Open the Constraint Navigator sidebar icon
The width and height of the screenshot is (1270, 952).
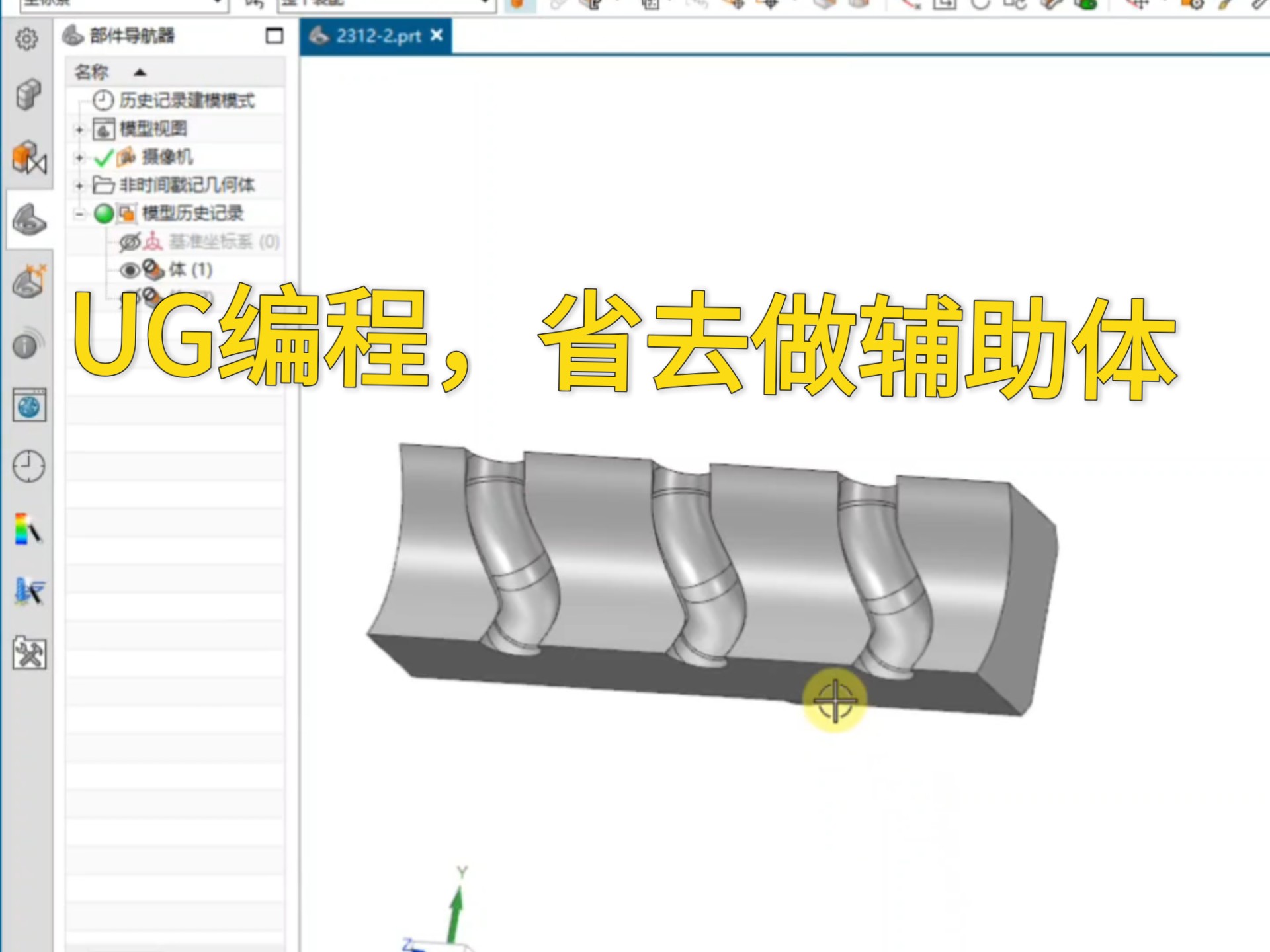28,155
